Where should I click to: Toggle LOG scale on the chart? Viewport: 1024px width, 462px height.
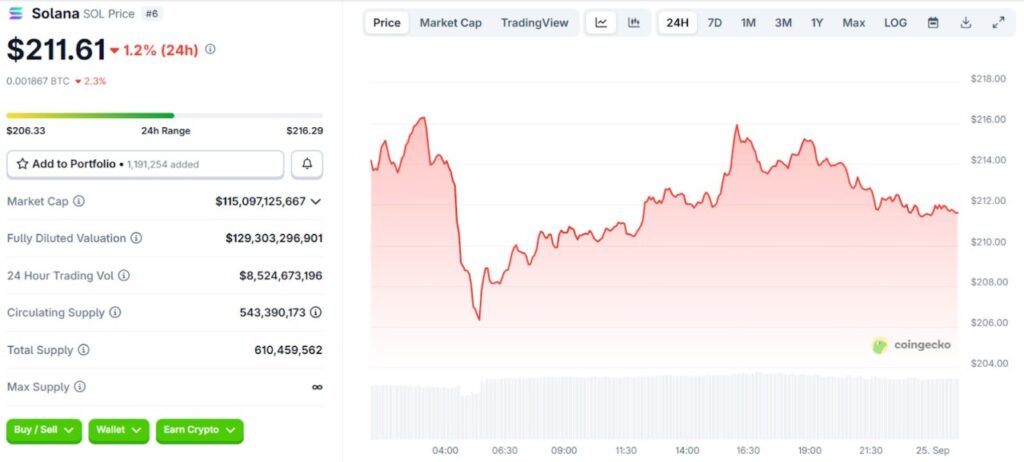(x=895, y=23)
